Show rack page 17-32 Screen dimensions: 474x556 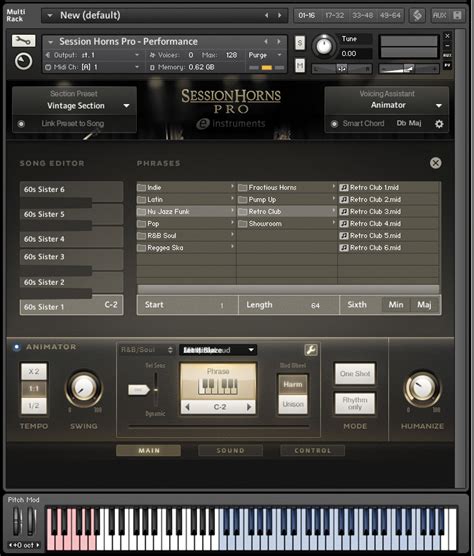tap(334, 15)
